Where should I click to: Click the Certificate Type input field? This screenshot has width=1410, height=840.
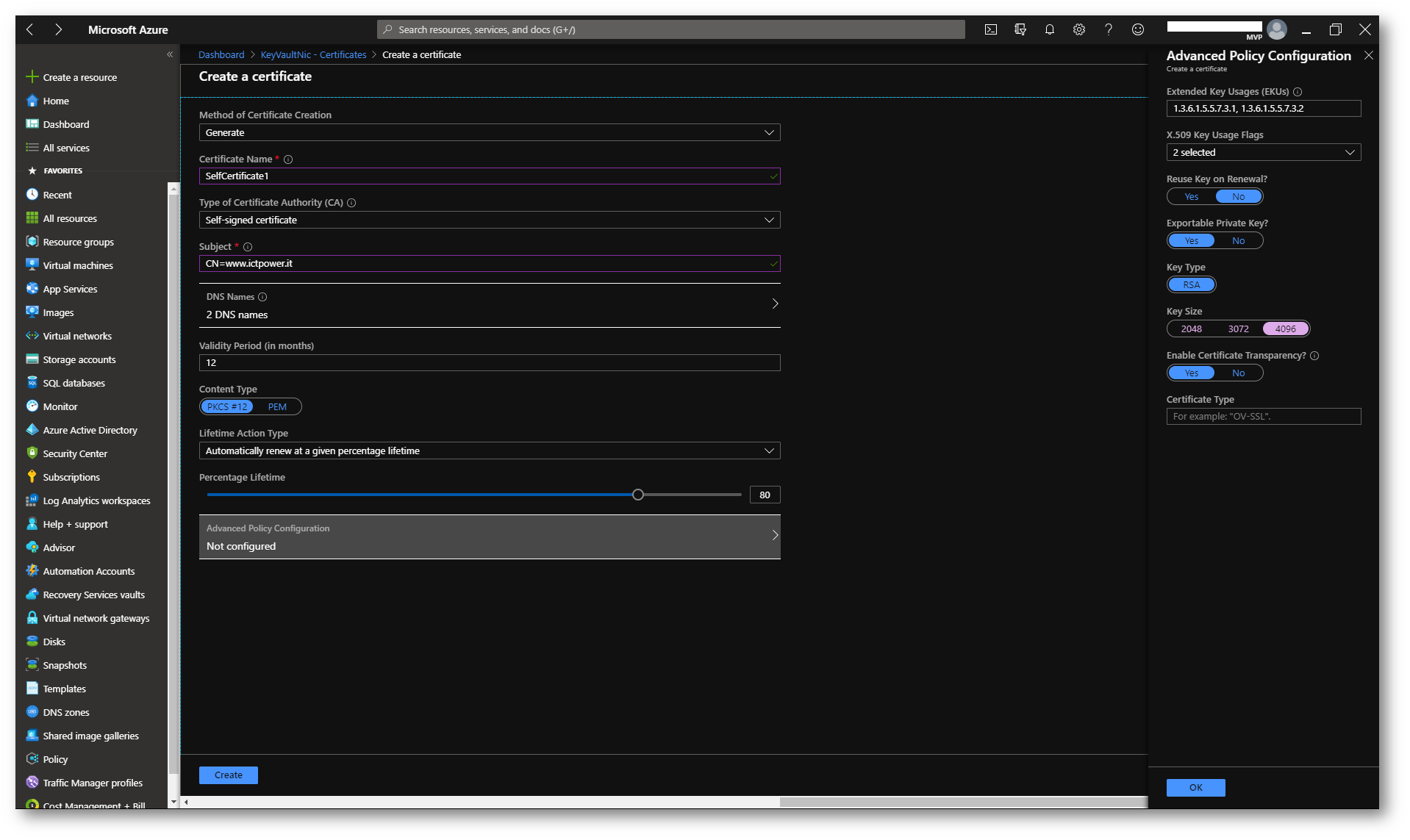(x=1263, y=416)
